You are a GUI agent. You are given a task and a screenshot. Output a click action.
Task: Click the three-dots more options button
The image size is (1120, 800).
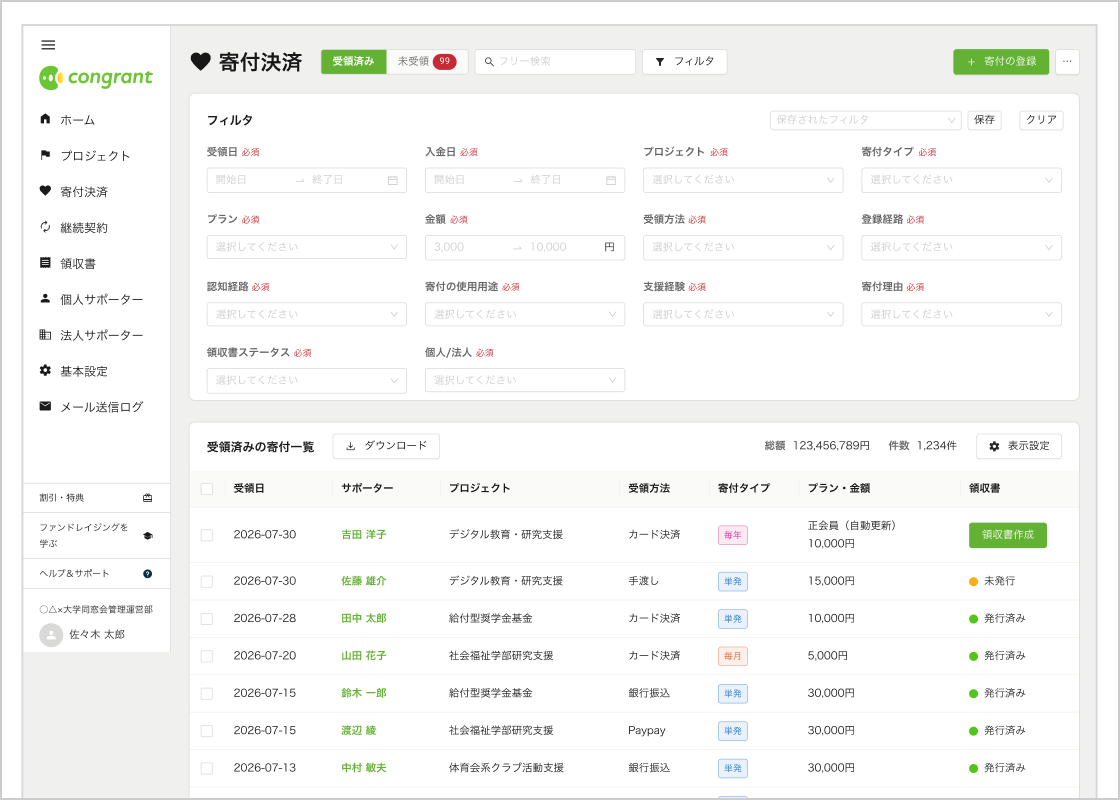tap(1067, 61)
